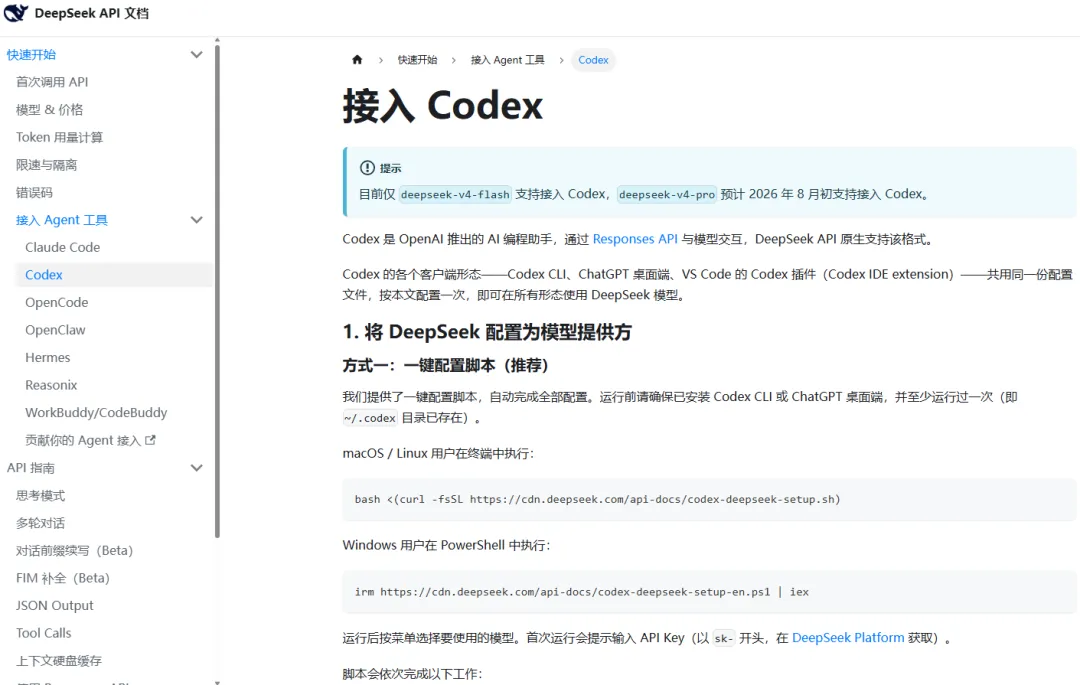Select 接入 Agent 工具 sidebar category
This screenshot has width=1080, height=685.
tap(62, 220)
